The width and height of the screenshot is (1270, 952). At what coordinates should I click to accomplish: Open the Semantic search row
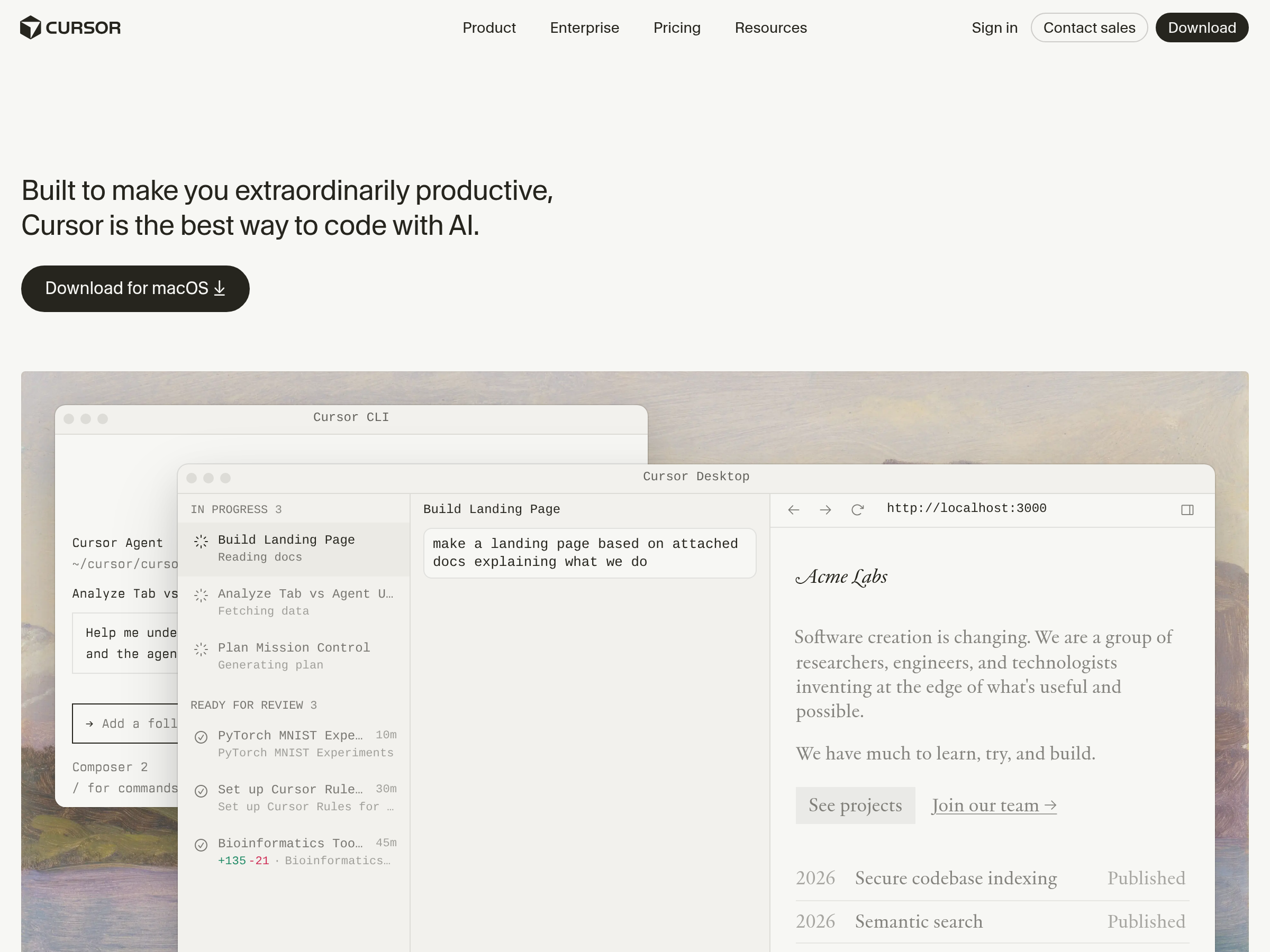tap(992, 921)
